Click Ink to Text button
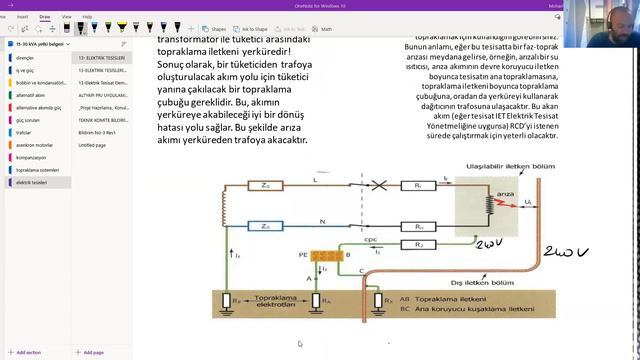 290,29
